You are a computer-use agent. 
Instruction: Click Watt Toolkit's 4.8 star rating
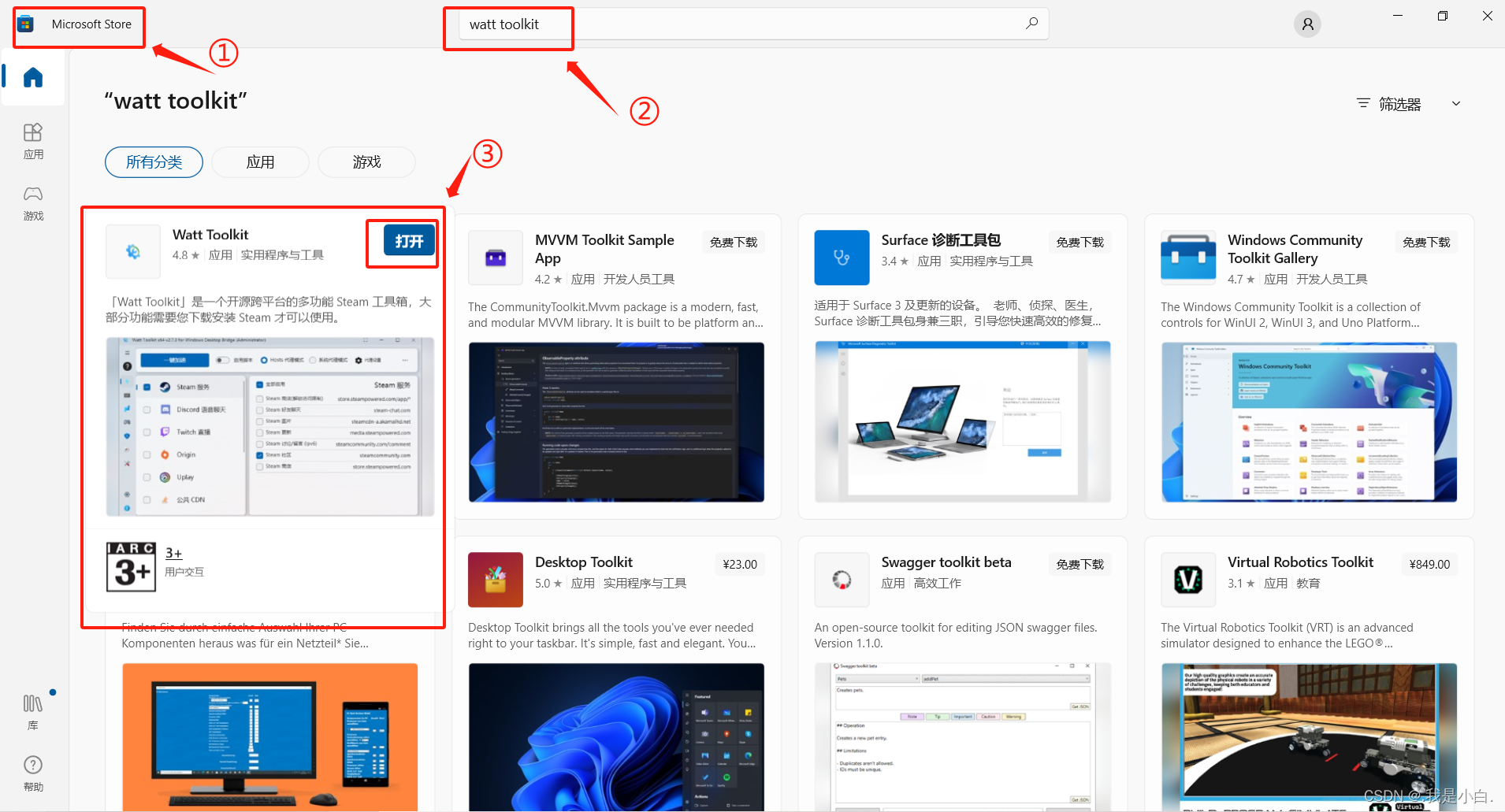pyautogui.click(x=186, y=255)
